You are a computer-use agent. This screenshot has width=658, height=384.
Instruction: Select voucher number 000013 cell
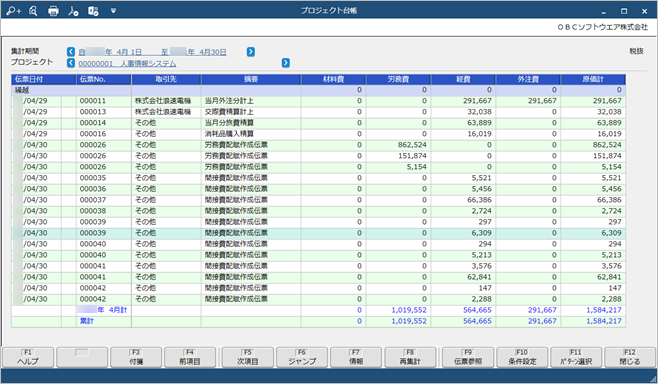tap(104, 112)
